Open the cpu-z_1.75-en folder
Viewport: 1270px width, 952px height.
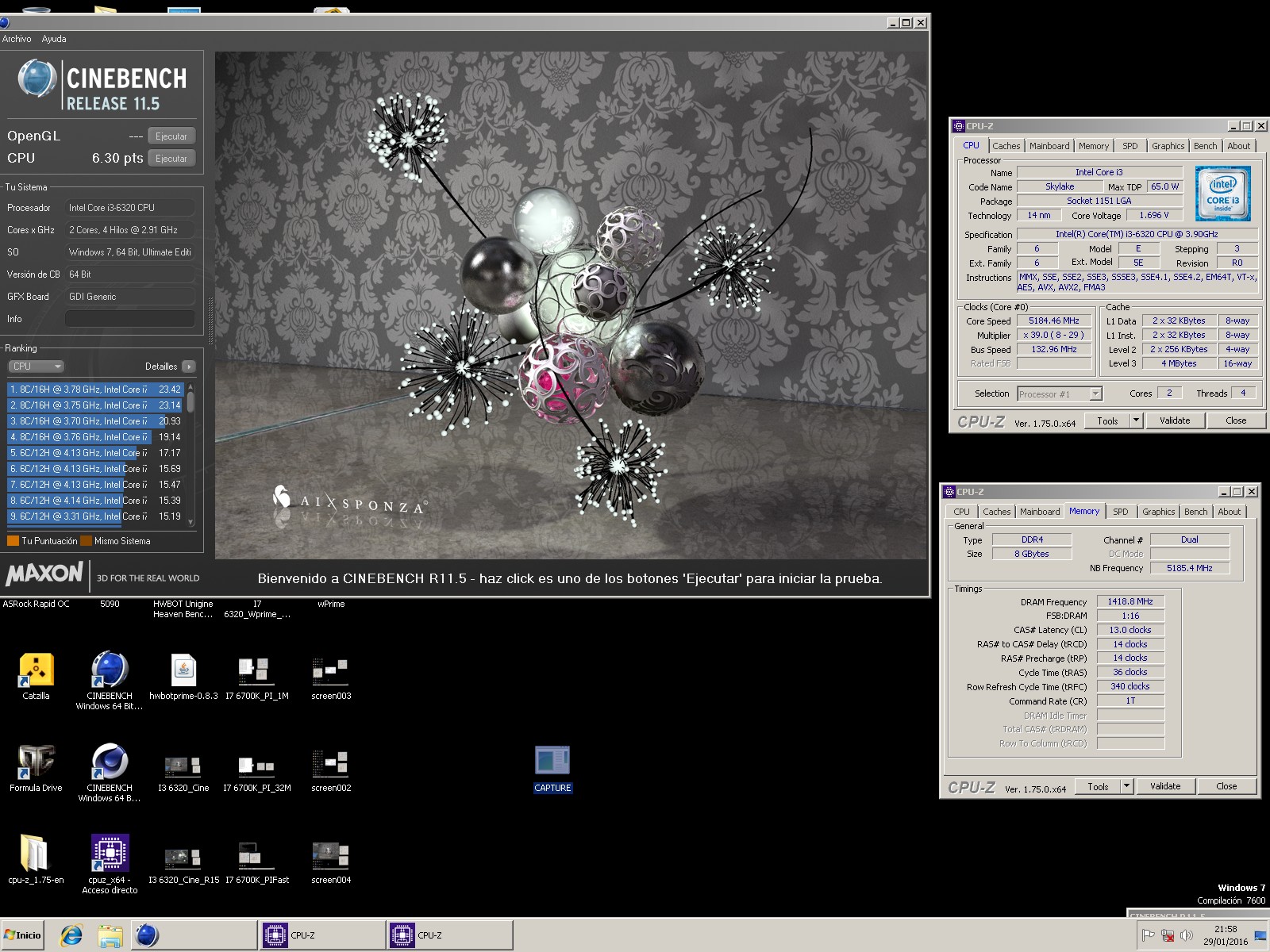pos(36,861)
